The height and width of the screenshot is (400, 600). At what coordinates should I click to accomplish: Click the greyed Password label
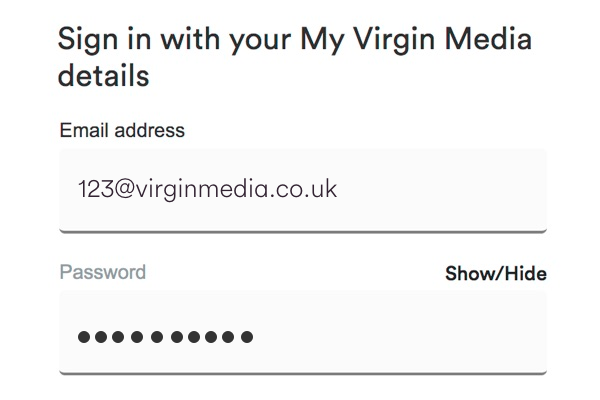pyautogui.click(x=103, y=272)
